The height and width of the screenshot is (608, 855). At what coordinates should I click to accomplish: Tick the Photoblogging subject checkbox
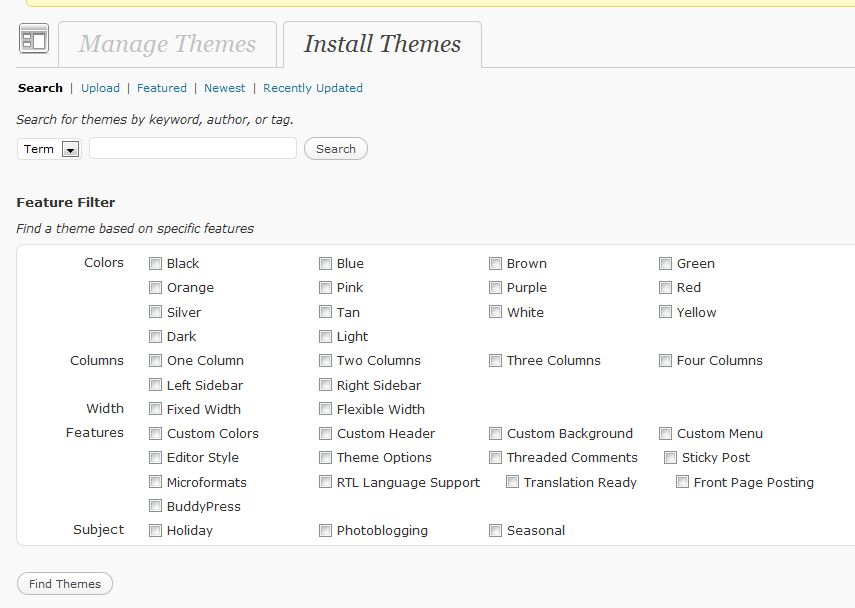click(325, 531)
